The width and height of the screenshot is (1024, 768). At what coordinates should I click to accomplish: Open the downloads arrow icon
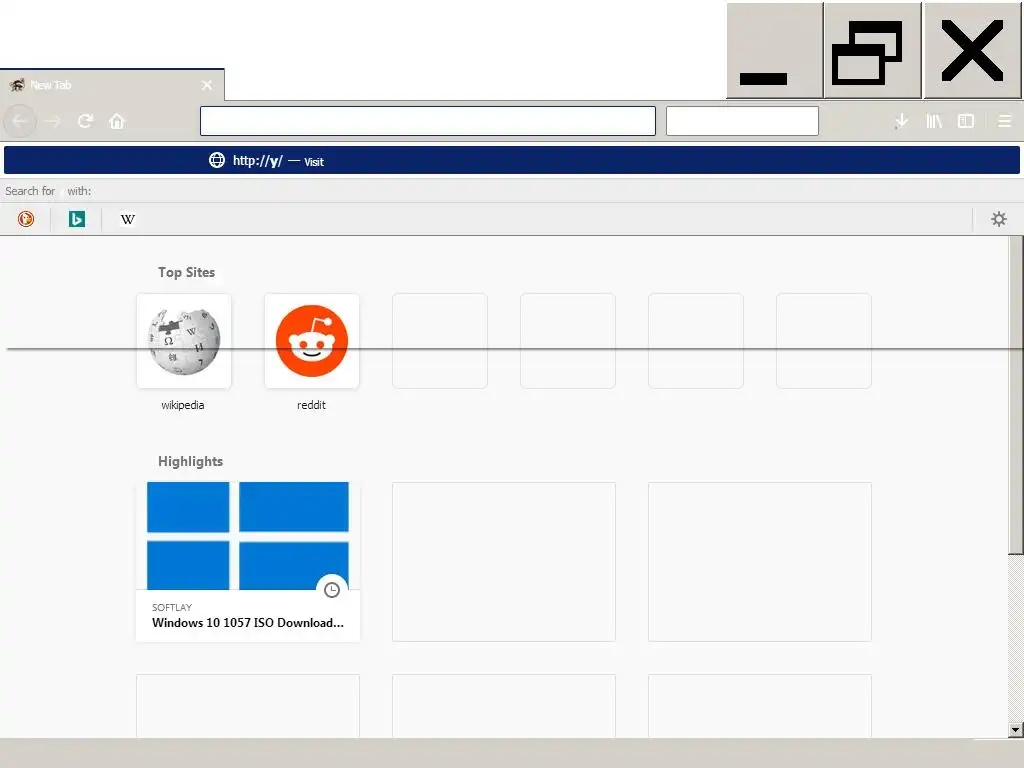point(901,121)
